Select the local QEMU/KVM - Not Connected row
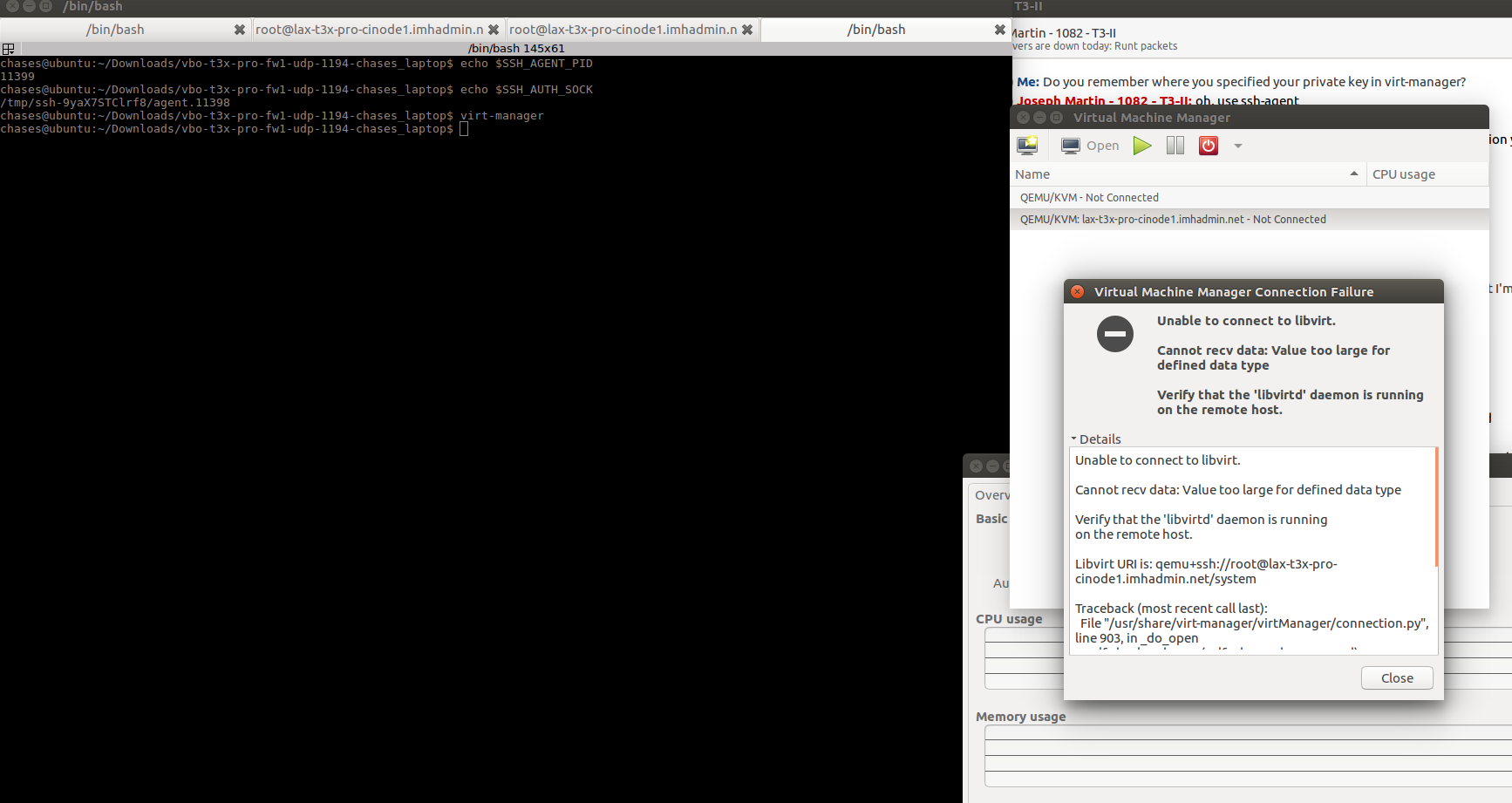This screenshot has width=1512, height=803. [1089, 198]
